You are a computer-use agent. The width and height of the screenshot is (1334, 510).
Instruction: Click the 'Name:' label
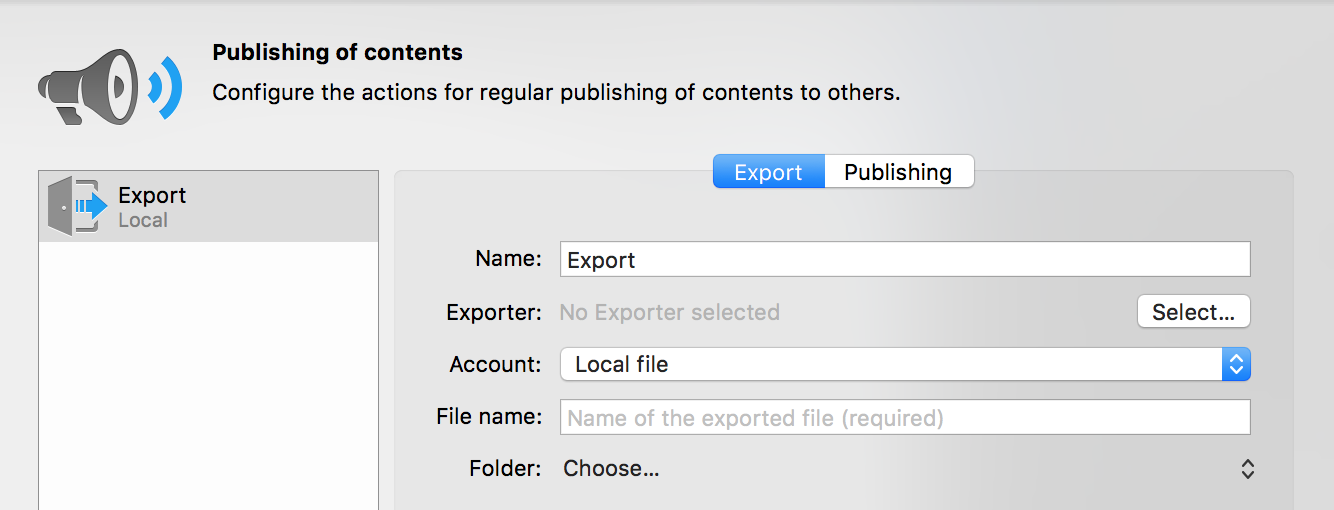click(x=509, y=259)
